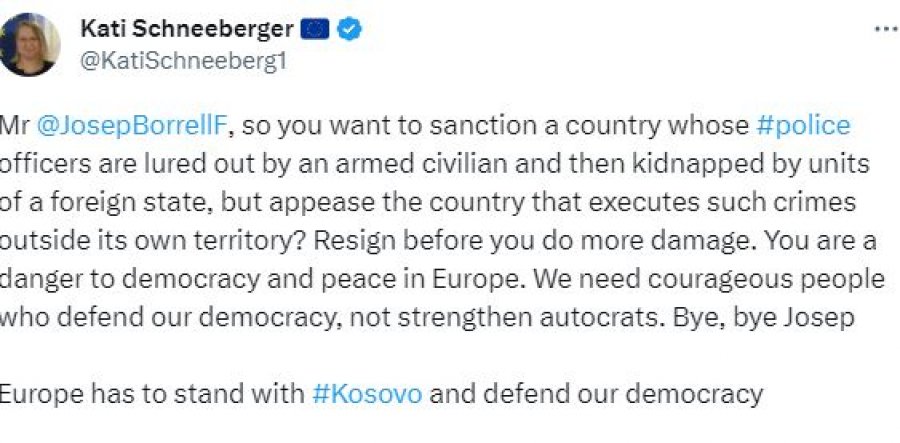The image size is (900, 443).
Task: Follow the #Kosovo hashtag link
Action: (367, 394)
